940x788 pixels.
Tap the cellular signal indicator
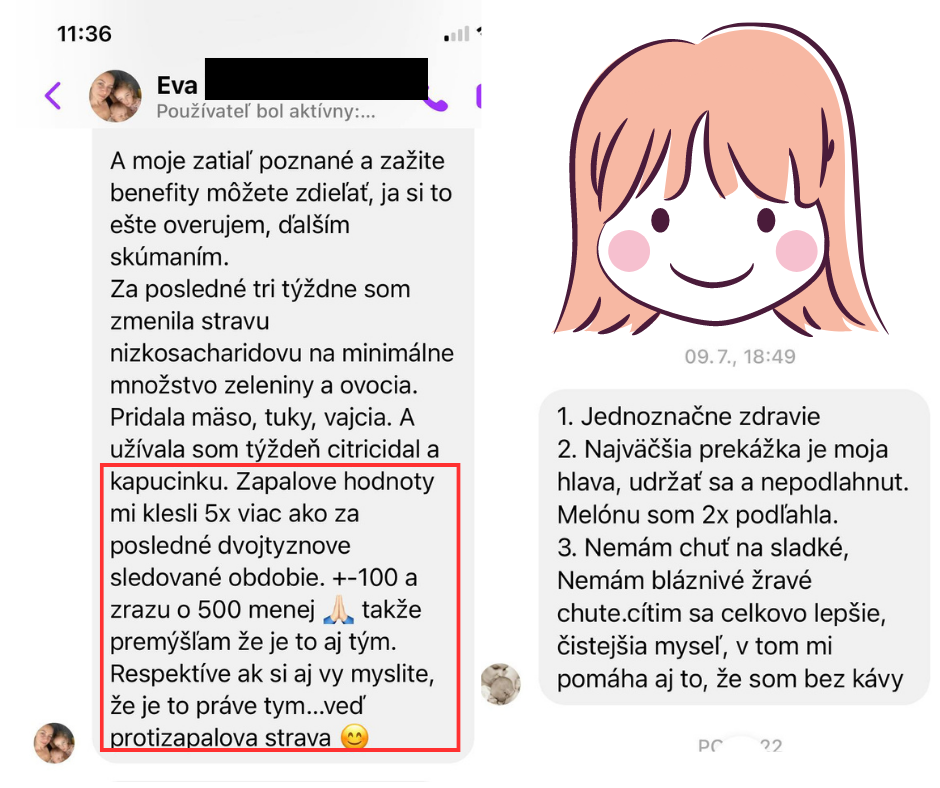[x=457, y=34]
